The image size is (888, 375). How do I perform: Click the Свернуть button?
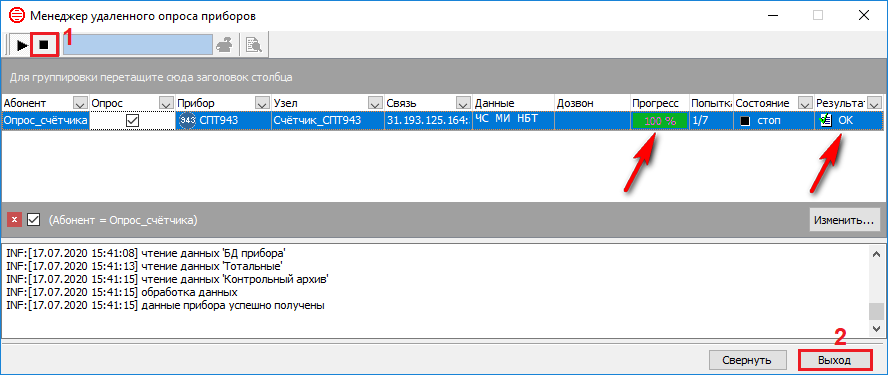pyautogui.click(x=747, y=360)
